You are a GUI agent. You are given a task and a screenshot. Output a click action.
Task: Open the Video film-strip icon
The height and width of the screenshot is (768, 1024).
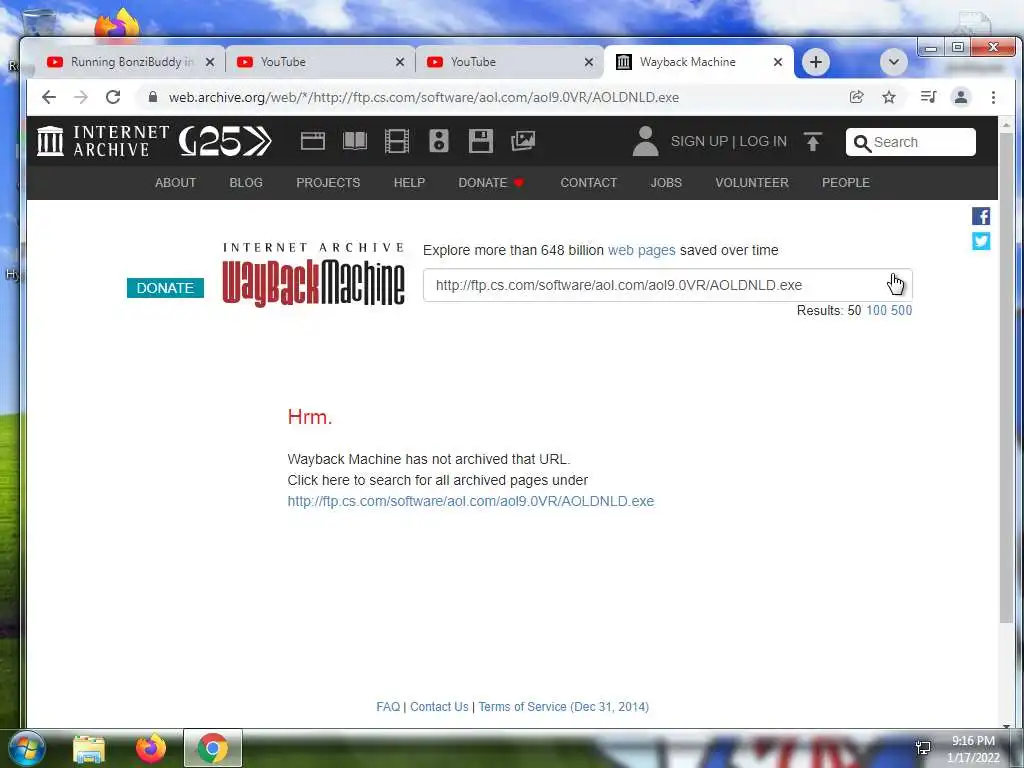tap(396, 141)
